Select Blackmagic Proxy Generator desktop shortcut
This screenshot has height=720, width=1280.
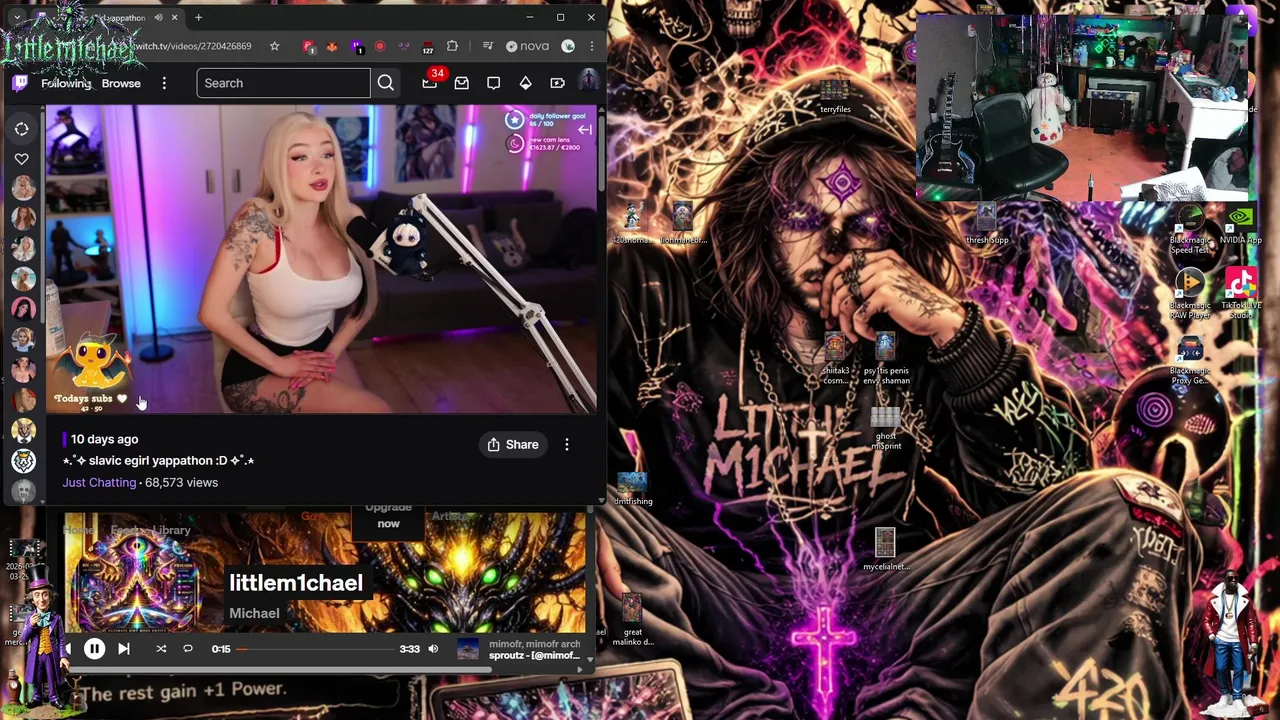[x=1190, y=360]
